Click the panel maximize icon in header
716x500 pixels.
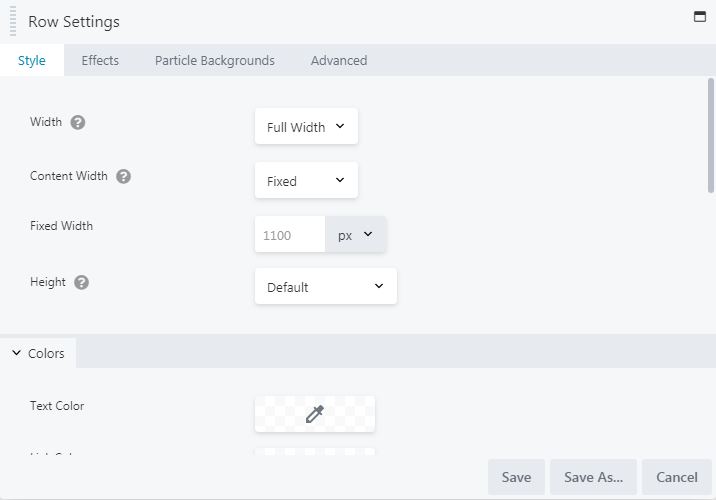click(x=700, y=16)
